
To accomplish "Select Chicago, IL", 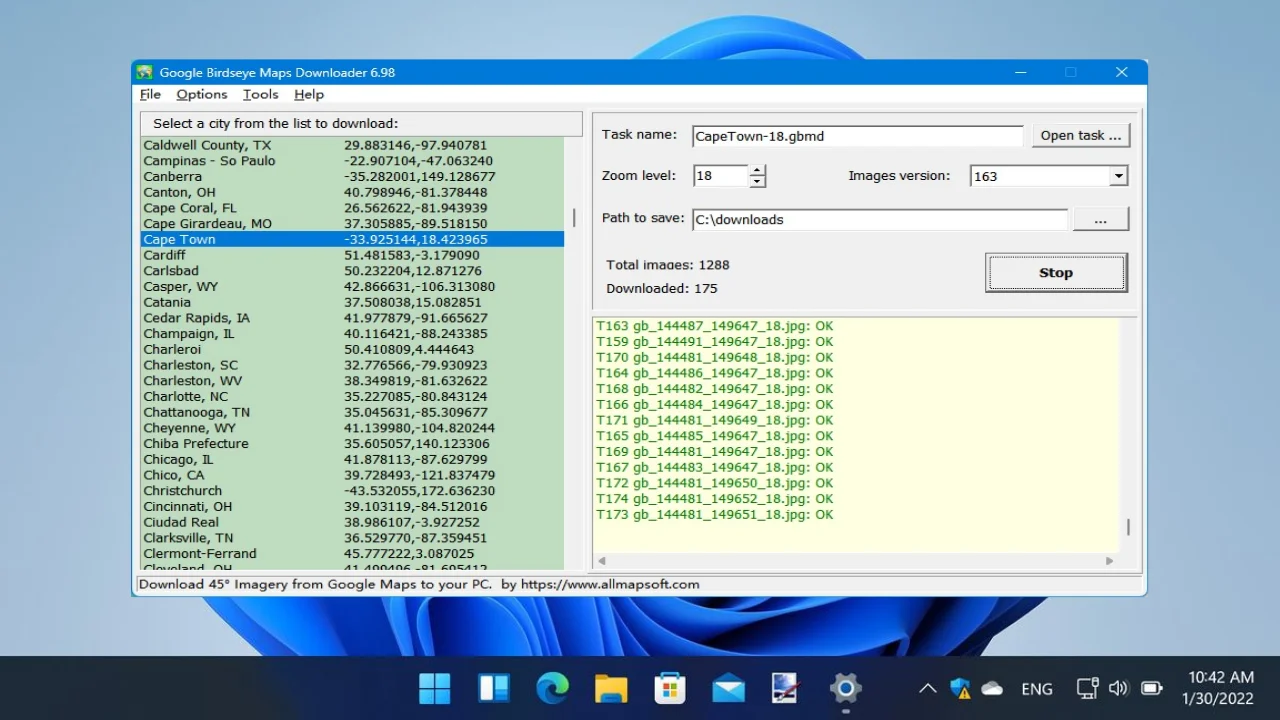I will coord(352,460).
